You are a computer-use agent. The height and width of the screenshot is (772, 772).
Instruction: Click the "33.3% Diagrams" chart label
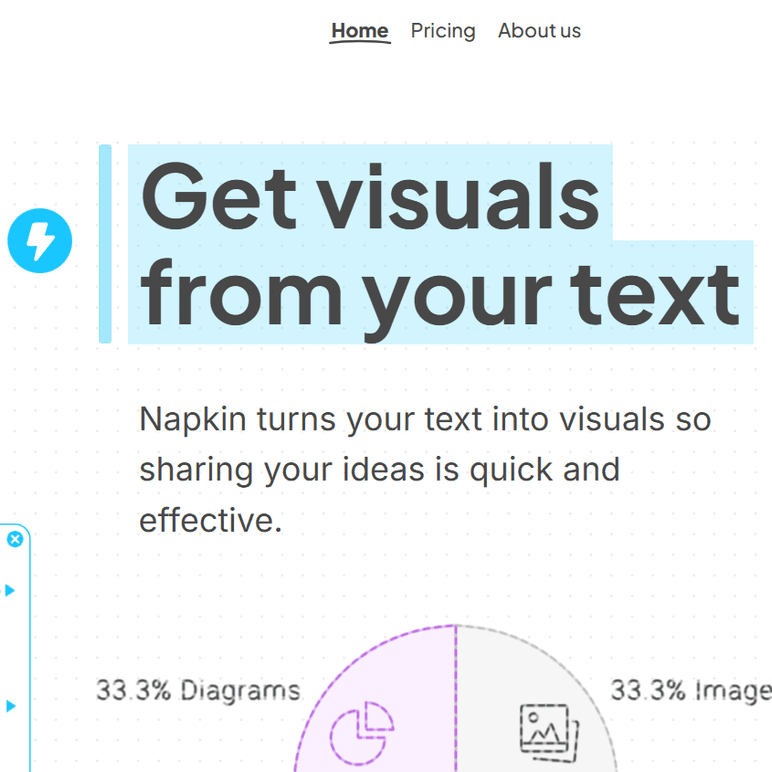[198, 690]
